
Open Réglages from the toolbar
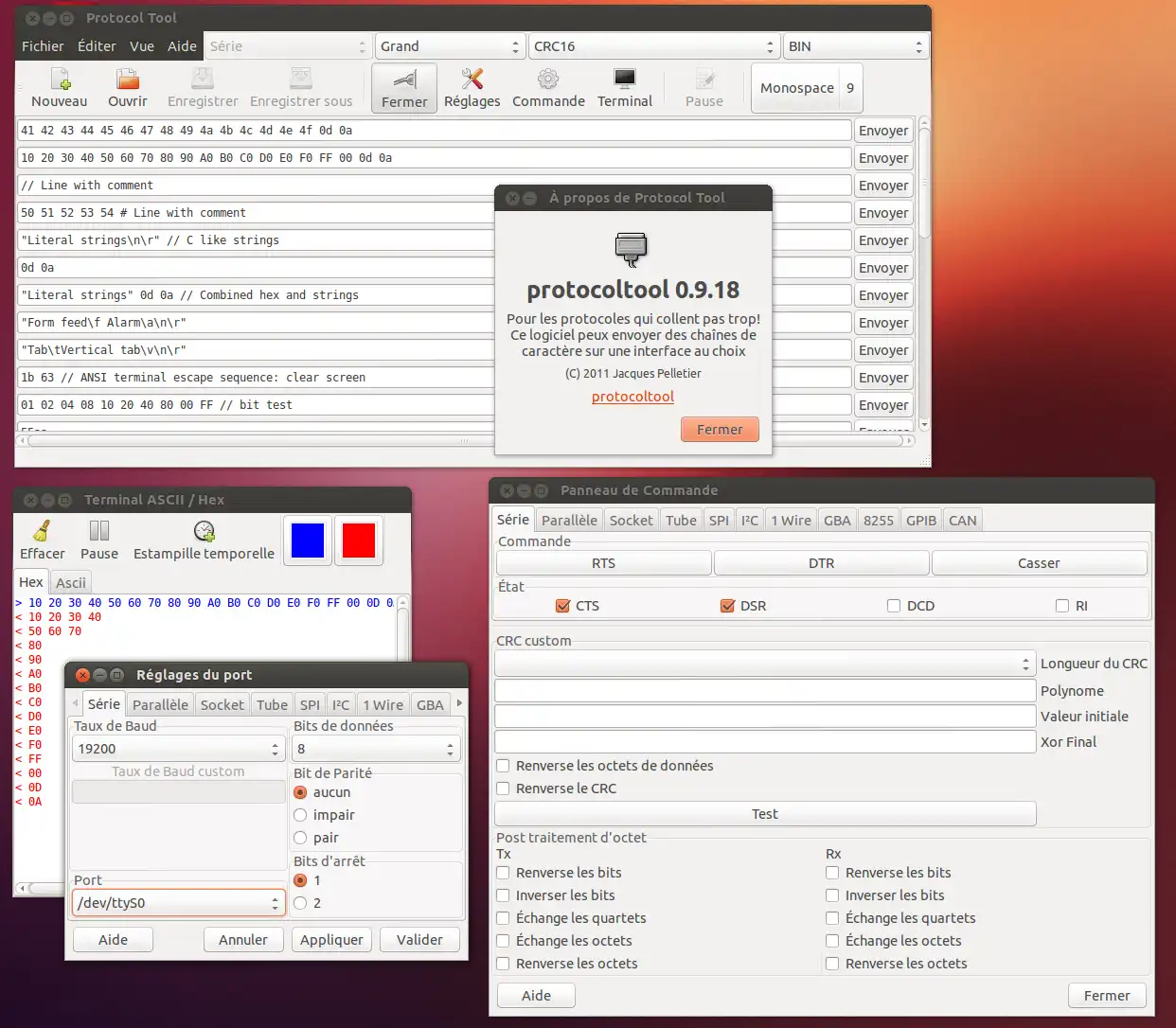click(x=472, y=88)
